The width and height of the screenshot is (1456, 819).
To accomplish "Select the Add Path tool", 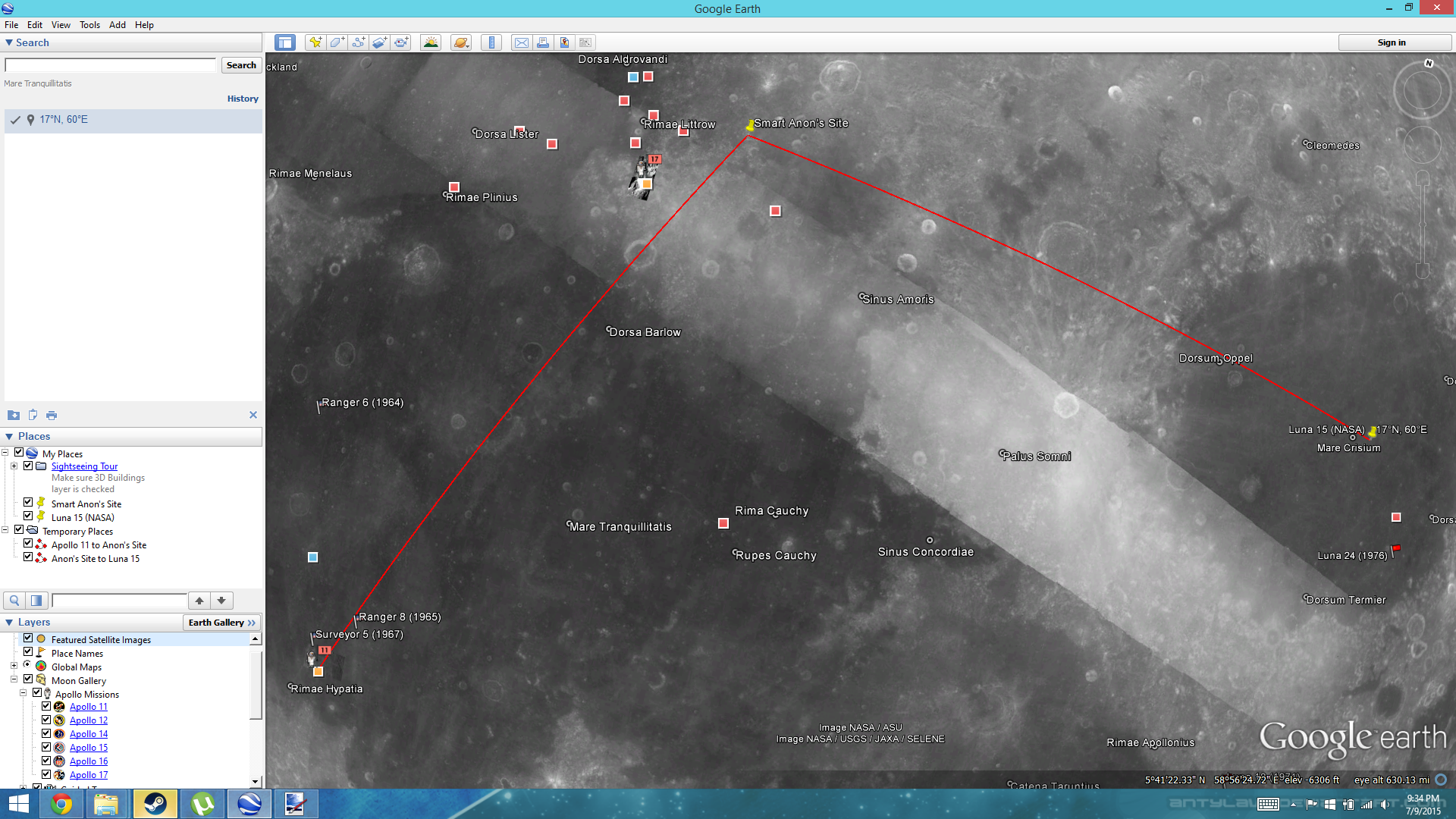I will click(358, 42).
